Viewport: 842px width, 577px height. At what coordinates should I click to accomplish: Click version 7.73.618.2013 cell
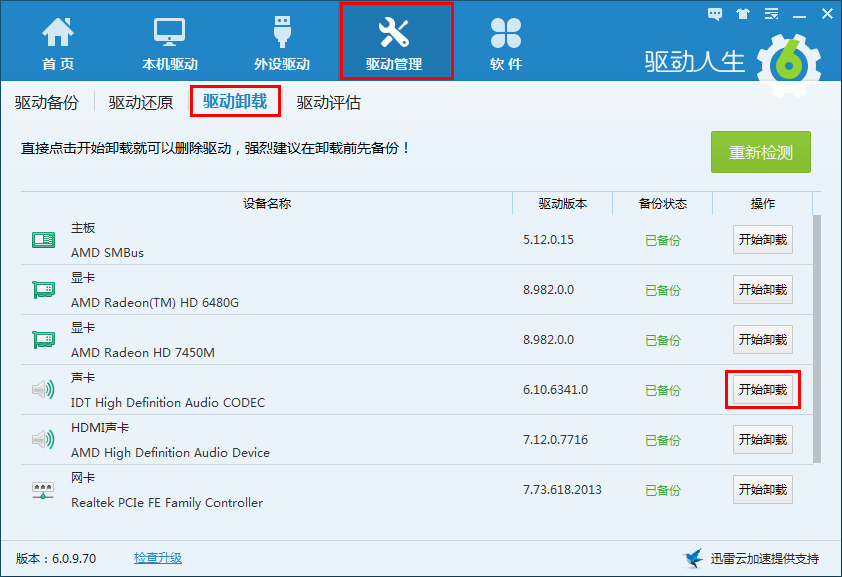coord(562,489)
